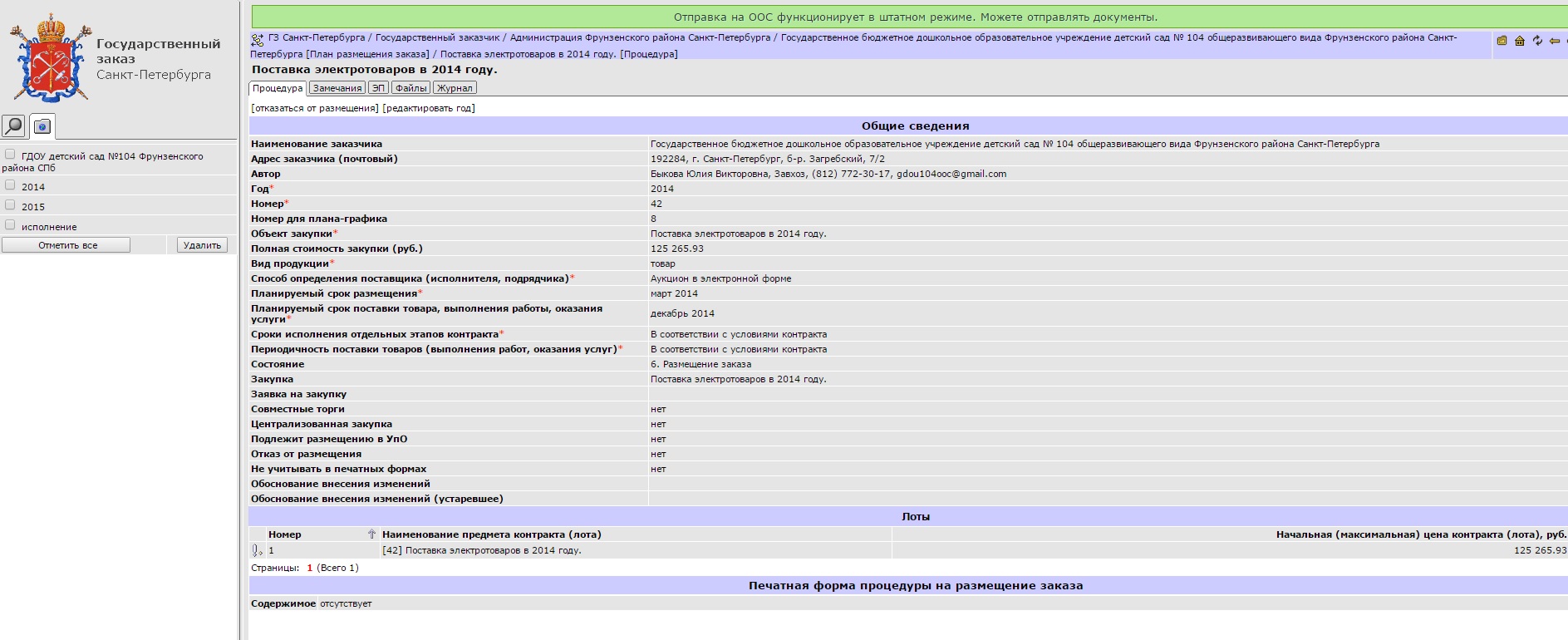This screenshot has width=1568, height=640.
Task: Open Государственный заказчик breadcrumb link
Action: 438,38
